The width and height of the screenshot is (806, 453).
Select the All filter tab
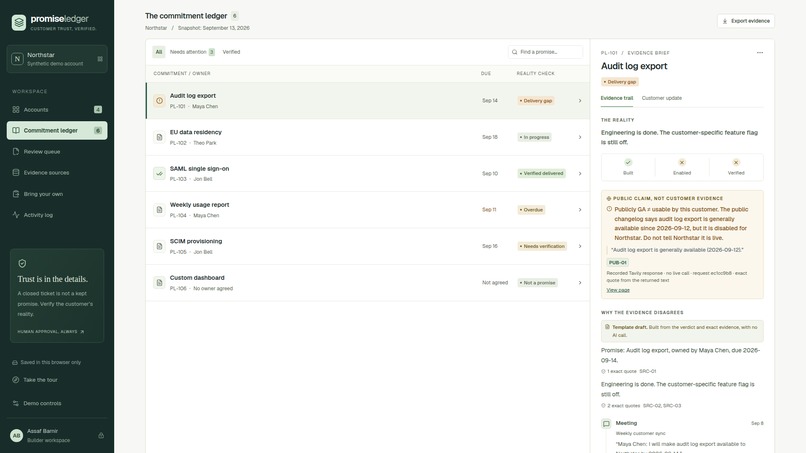[x=159, y=52]
